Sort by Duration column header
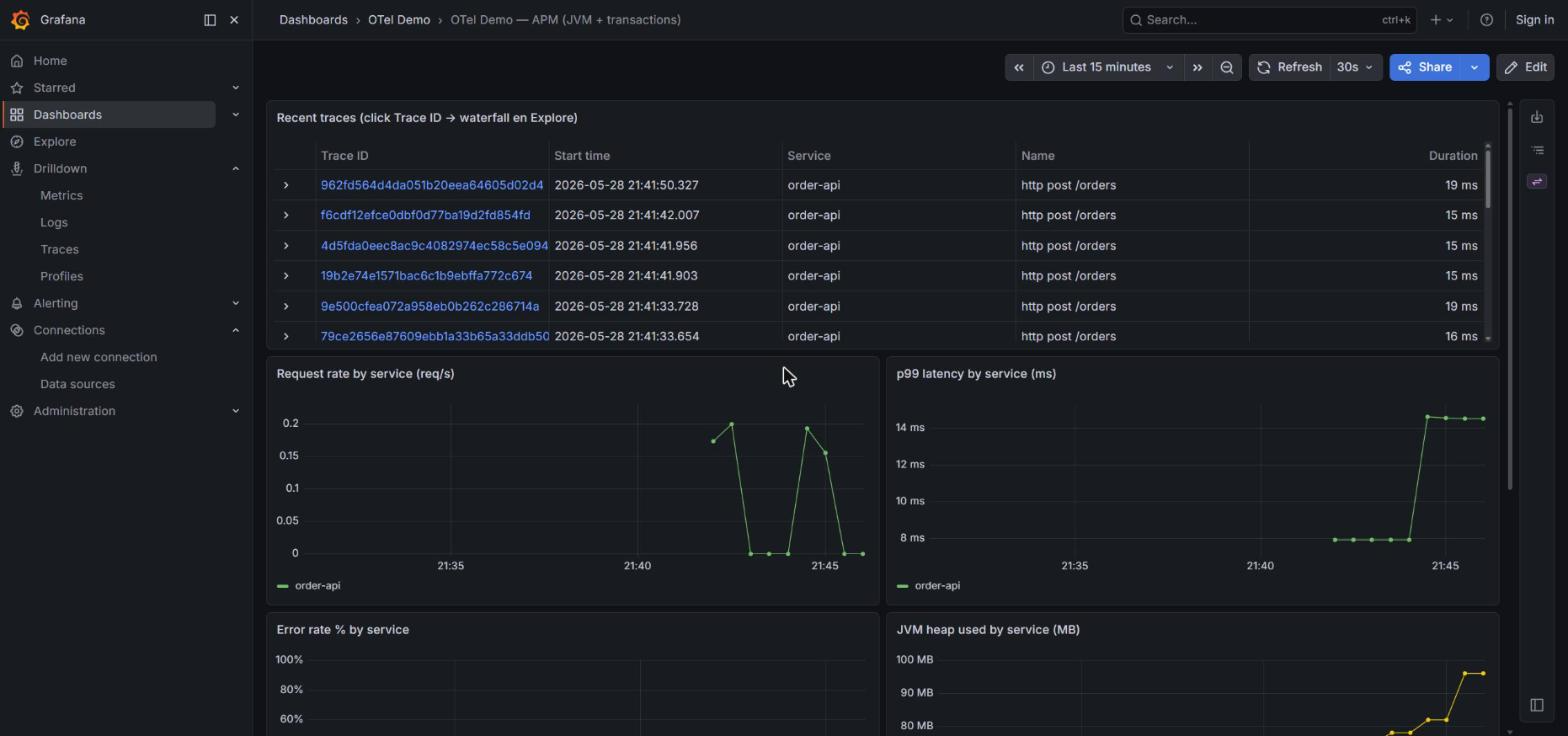The height and width of the screenshot is (736, 1568). point(1452,156)
